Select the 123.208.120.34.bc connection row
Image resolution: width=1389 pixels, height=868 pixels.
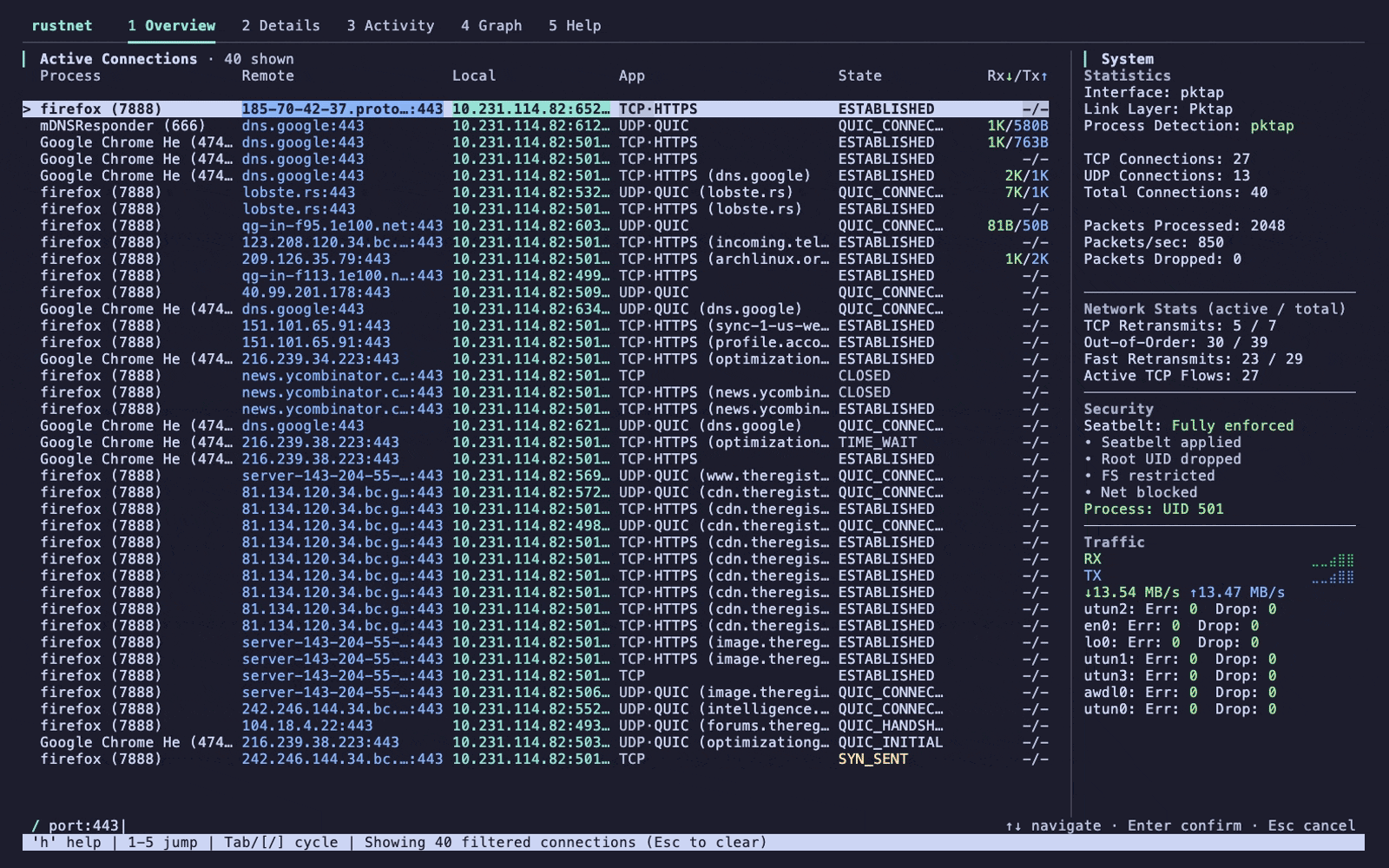coord(536,242)
